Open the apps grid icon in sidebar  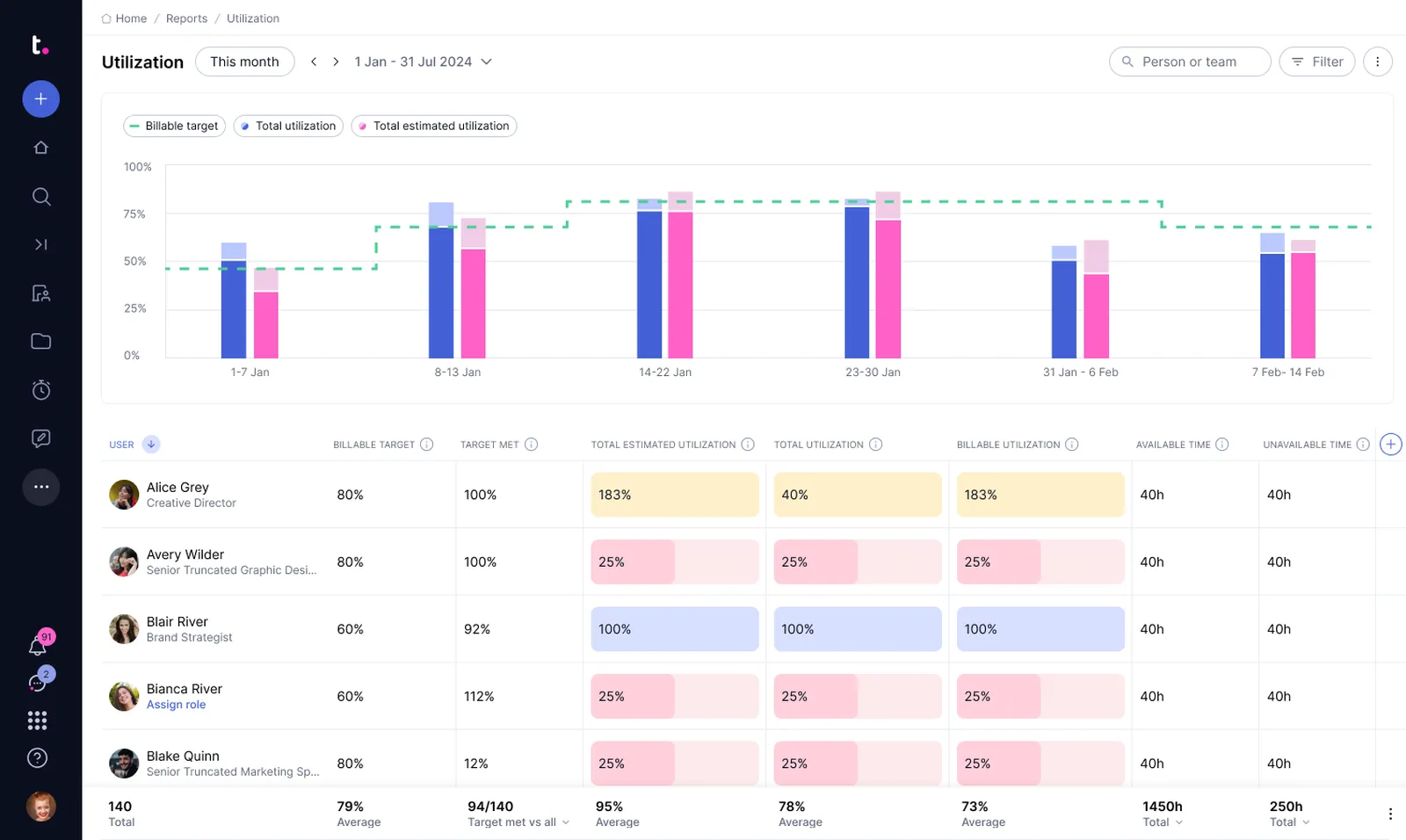click(37, 721)
